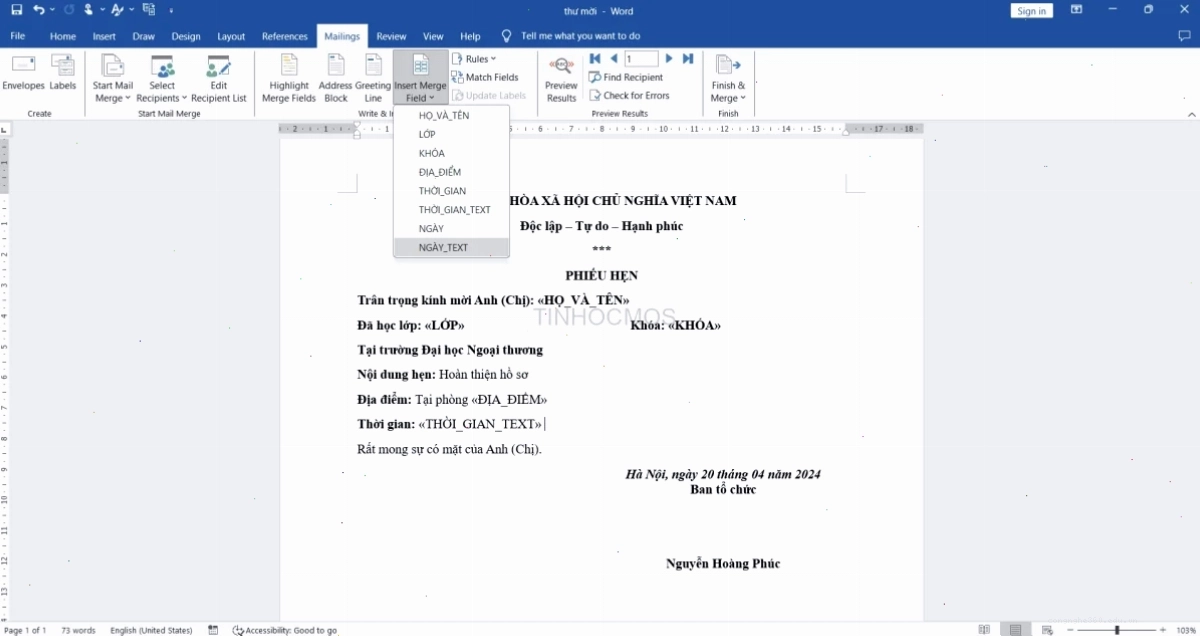Select ĐỊA_ĐIỂM merge field from list
Viewport: 1200px width, 637px height.
452,172
